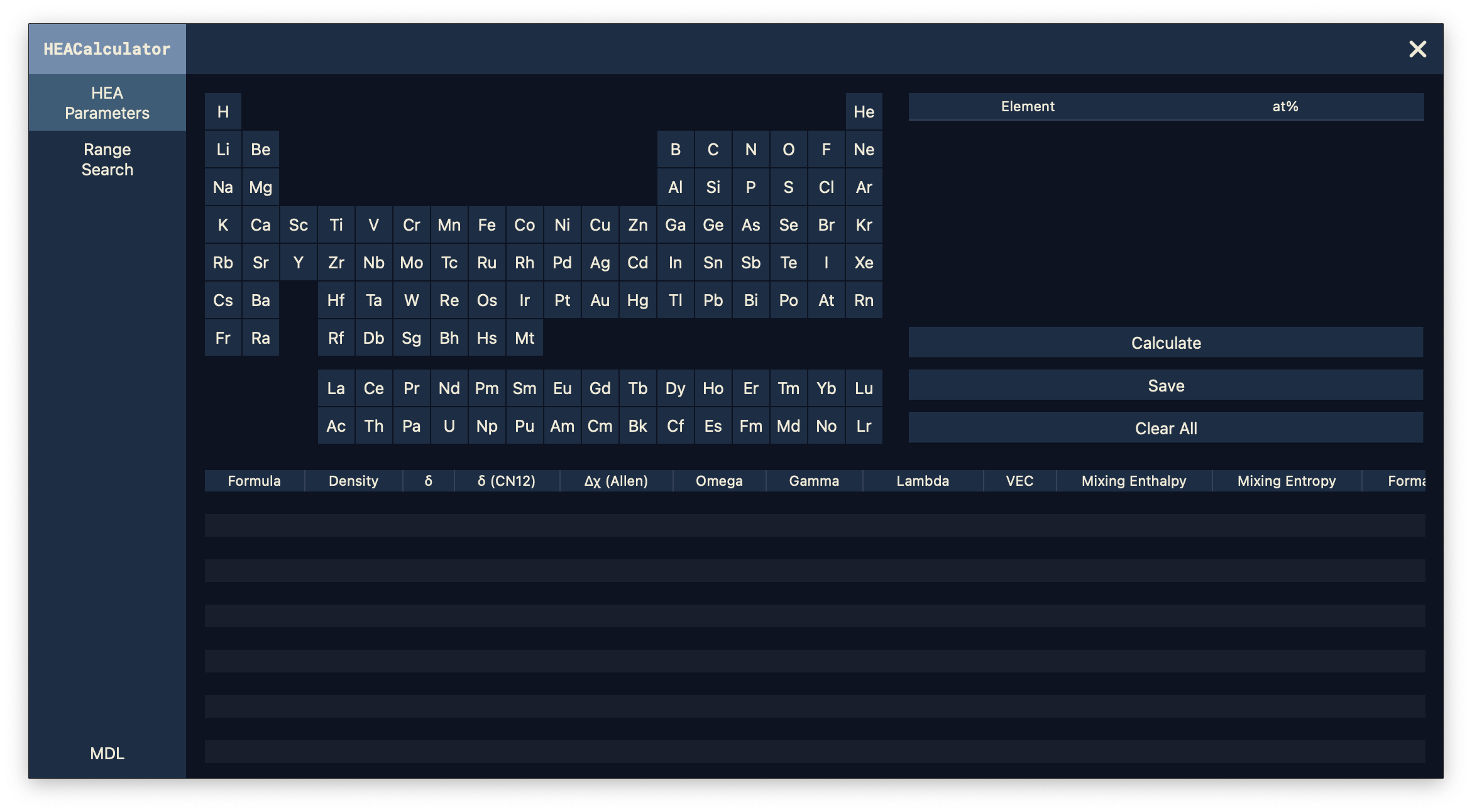Click the Calculate button

(x=1166, y=343)
